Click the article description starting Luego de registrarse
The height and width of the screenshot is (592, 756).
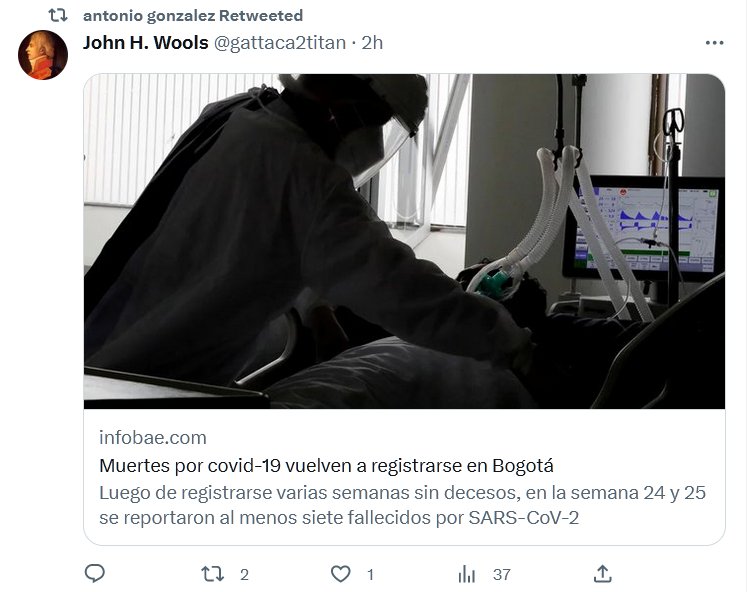point(402,505)
